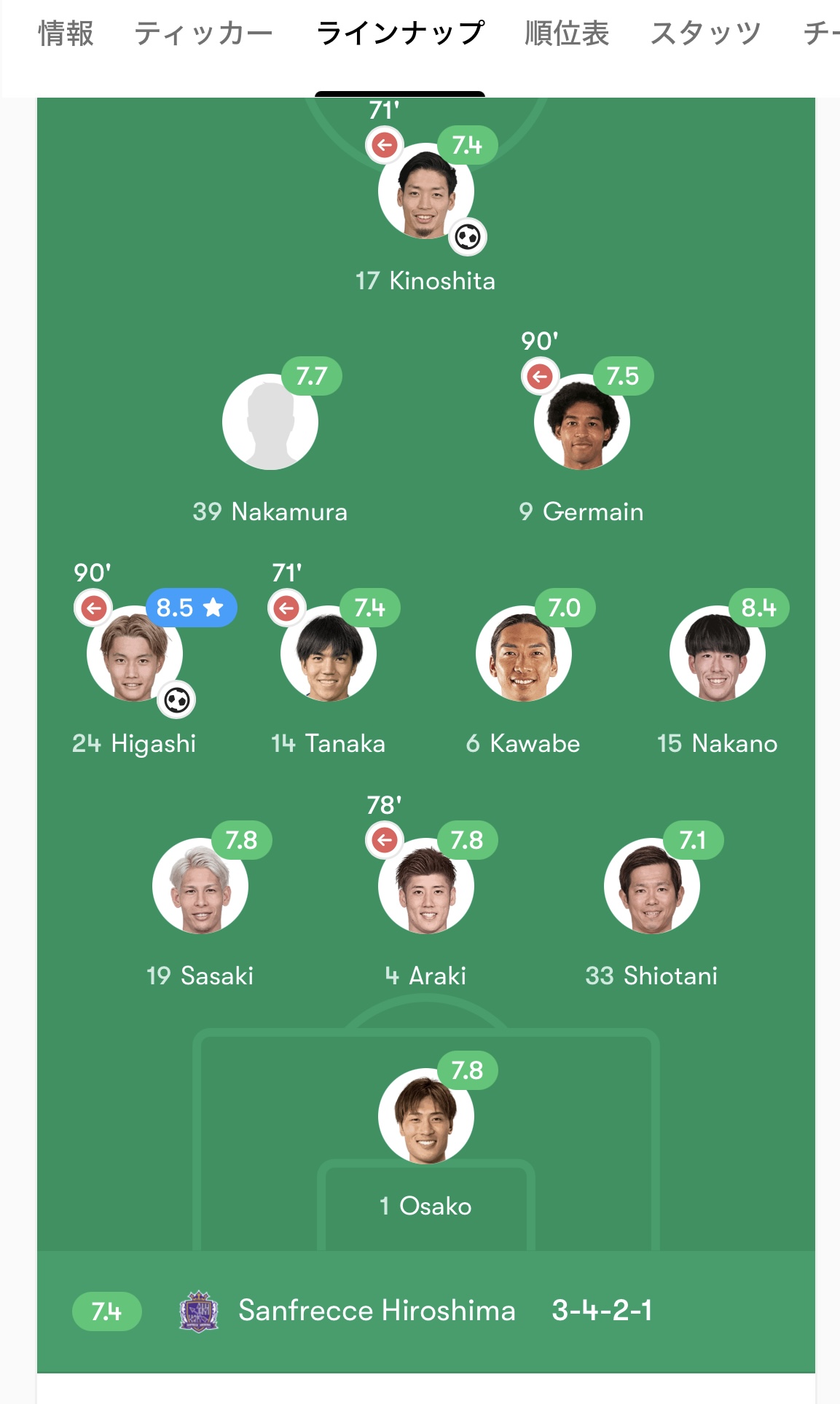Click Tanaka's substituted-off arrow icon
The height and width of the screenshot is (1404, 840).
coord(287,608)
